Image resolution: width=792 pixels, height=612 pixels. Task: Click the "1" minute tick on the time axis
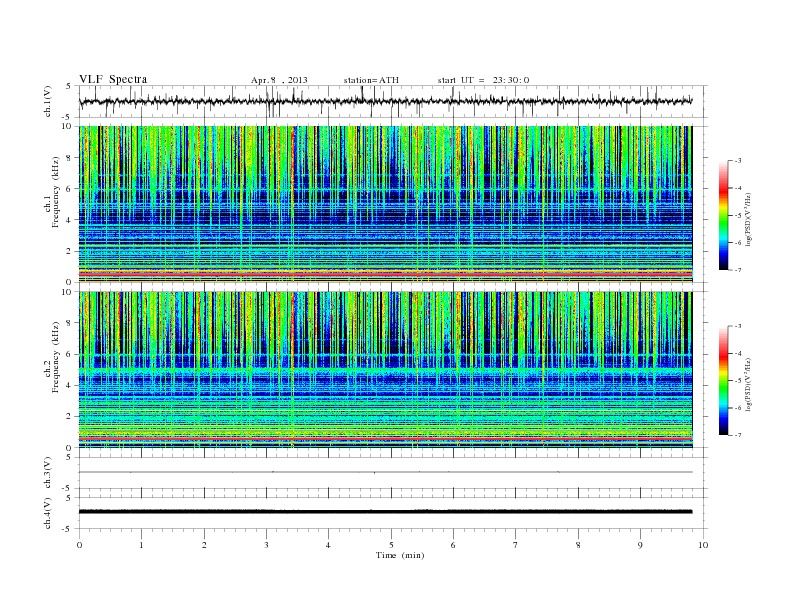tap(141, 545)
